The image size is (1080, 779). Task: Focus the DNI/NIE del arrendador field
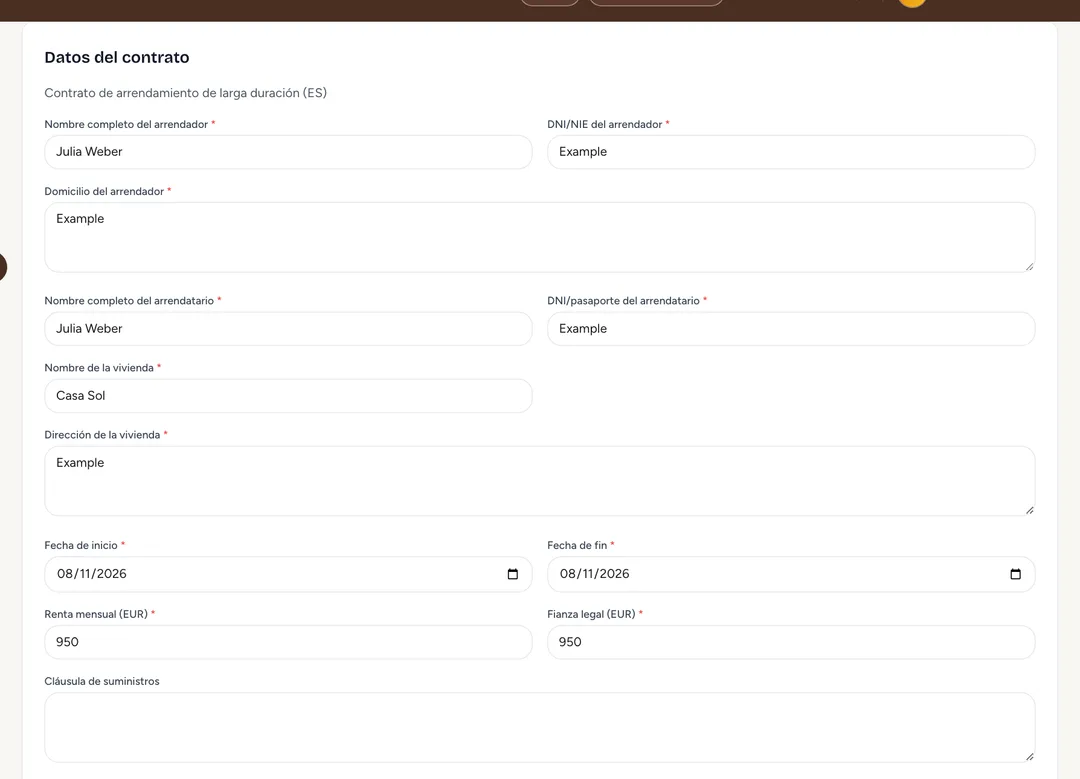tap(791, 152)
